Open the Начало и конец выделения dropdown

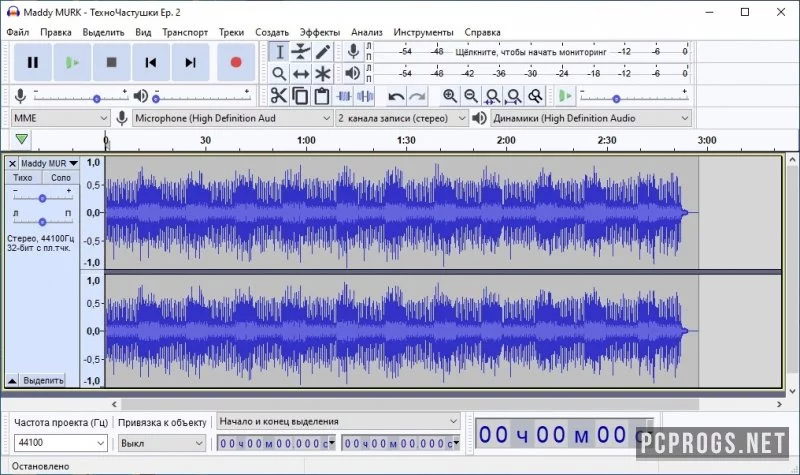[x=338, y=421]
